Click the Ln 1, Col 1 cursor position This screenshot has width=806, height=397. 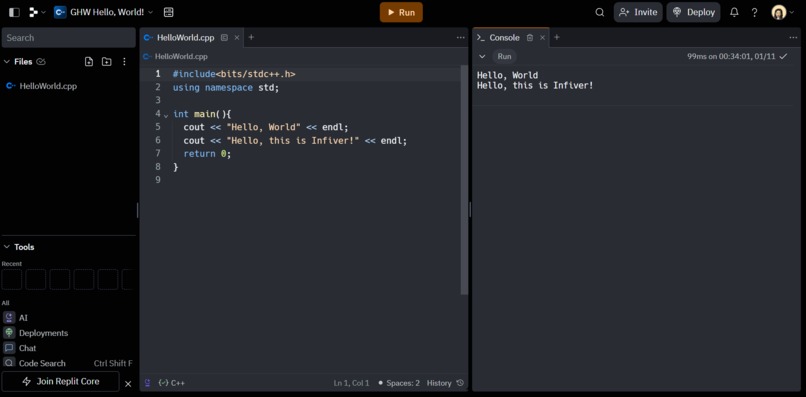pos(351,383)
